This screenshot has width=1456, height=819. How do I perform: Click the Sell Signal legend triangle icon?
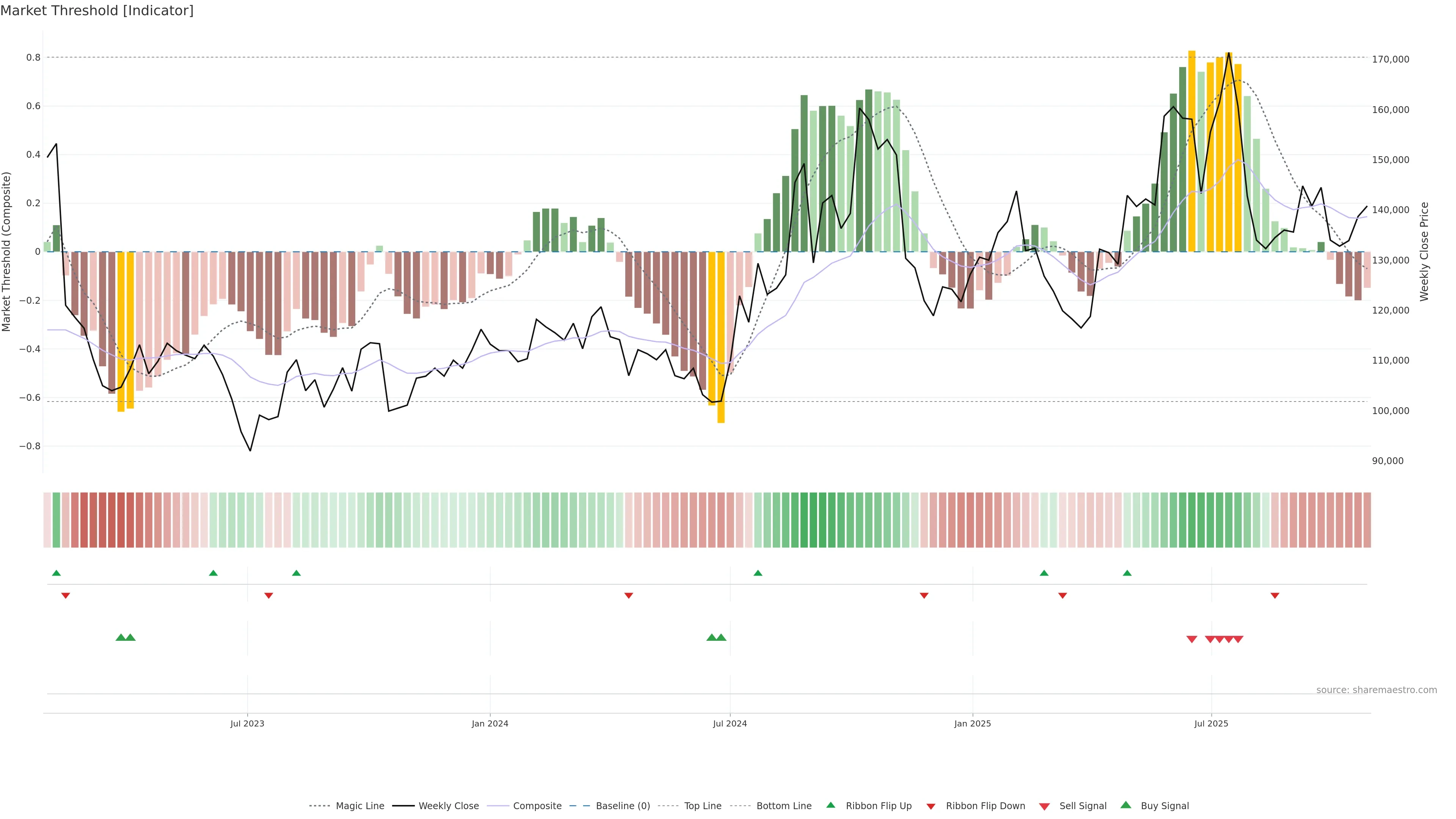1044,806
